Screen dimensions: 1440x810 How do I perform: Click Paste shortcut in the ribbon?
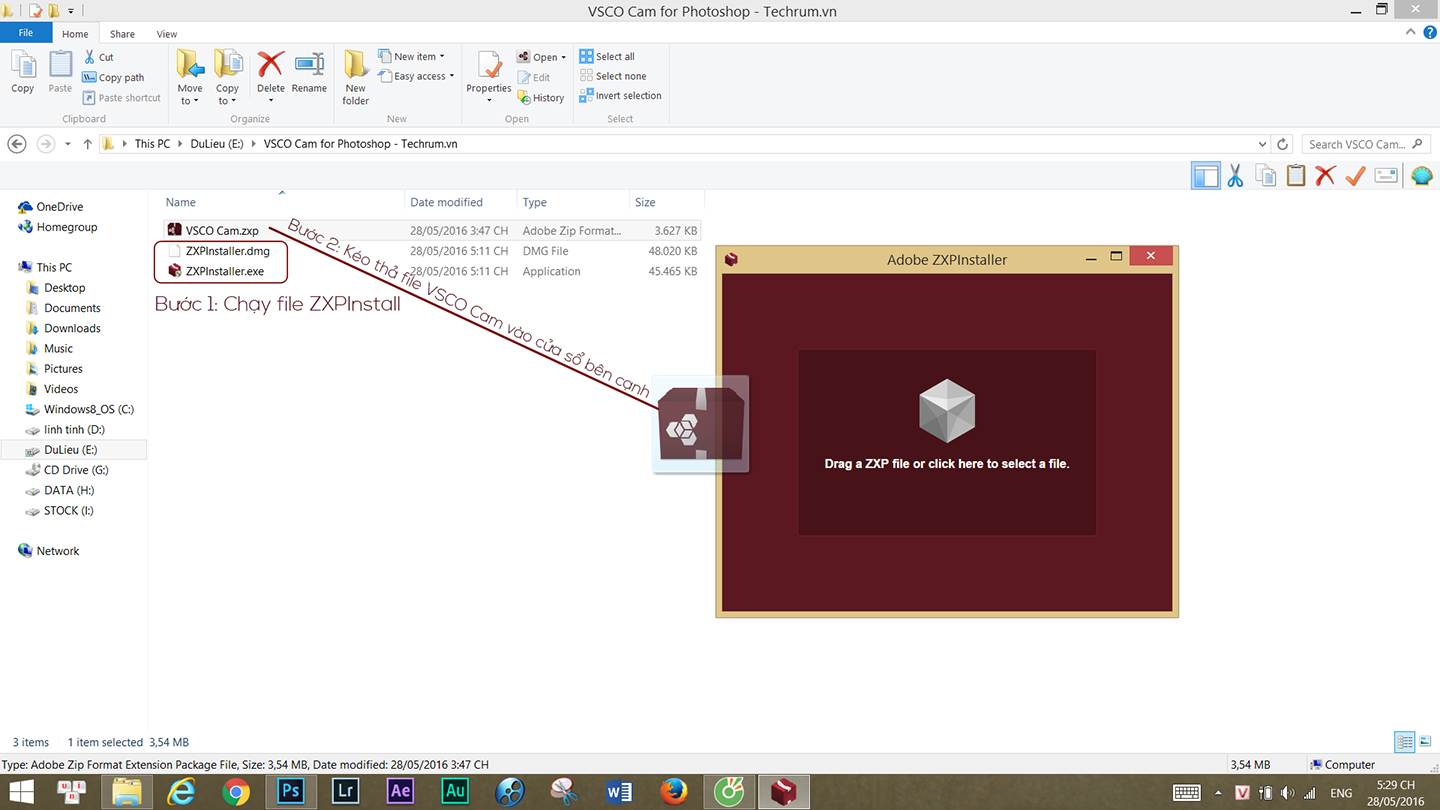(121, 97)
